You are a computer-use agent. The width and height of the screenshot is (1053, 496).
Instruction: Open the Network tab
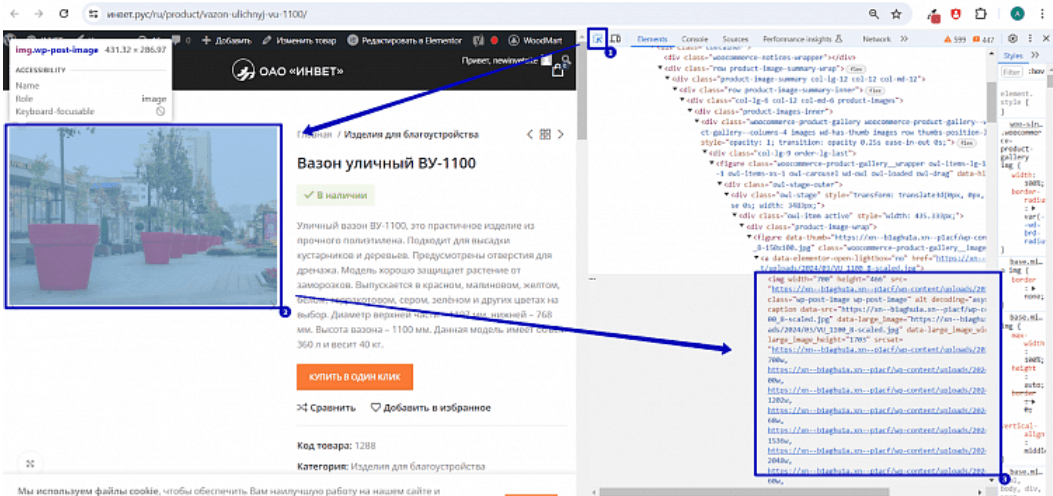pyautogui.click(x=876, y=39)
